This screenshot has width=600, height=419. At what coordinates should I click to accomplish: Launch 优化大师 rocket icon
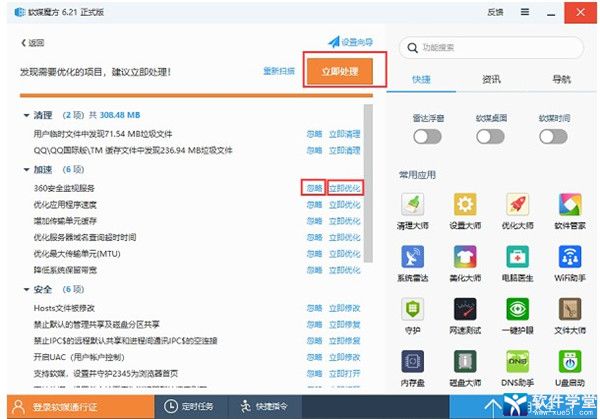click(x=517, y=204)
